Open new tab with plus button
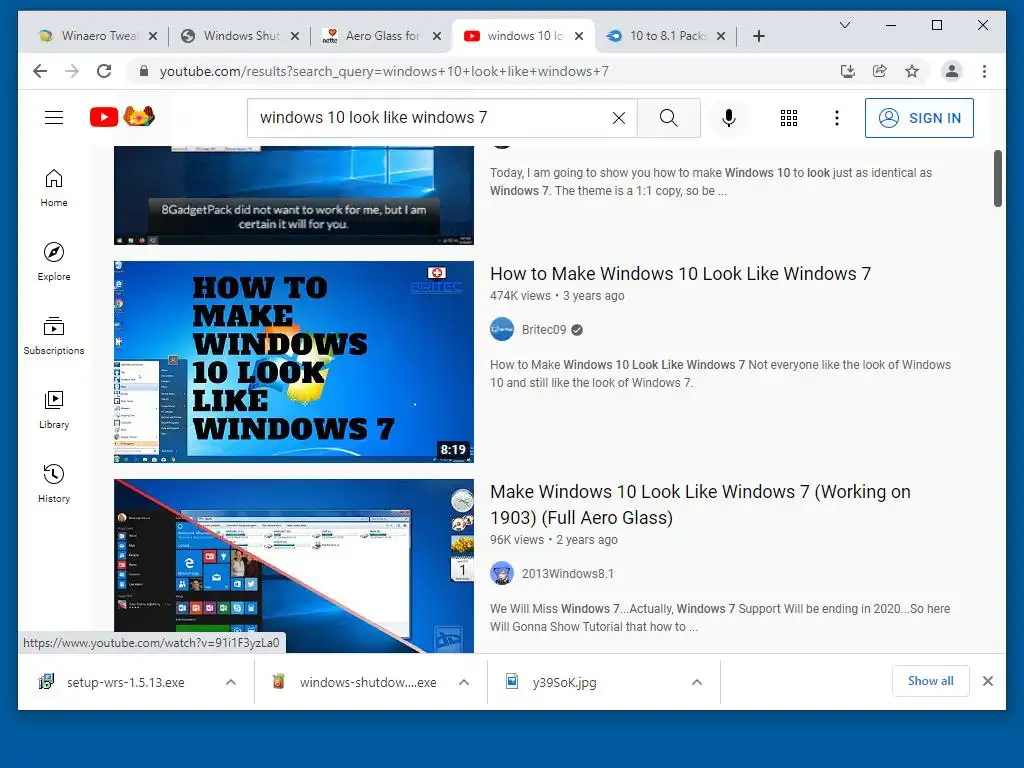 coord(758,36)
